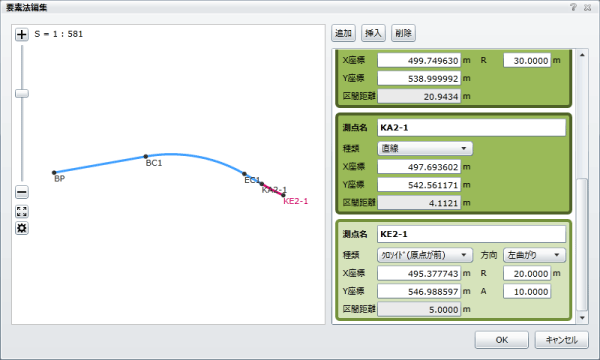Click X座標 field 497.693602
The height and width of the screenshot is (360, 600).
(x=419, y=167)
